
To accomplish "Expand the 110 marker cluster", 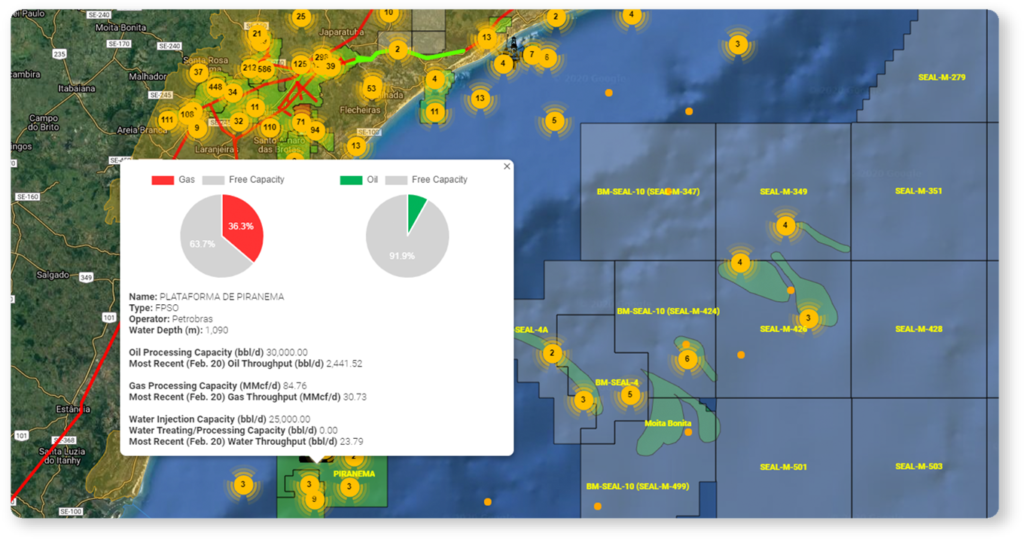I will [269, 127].
